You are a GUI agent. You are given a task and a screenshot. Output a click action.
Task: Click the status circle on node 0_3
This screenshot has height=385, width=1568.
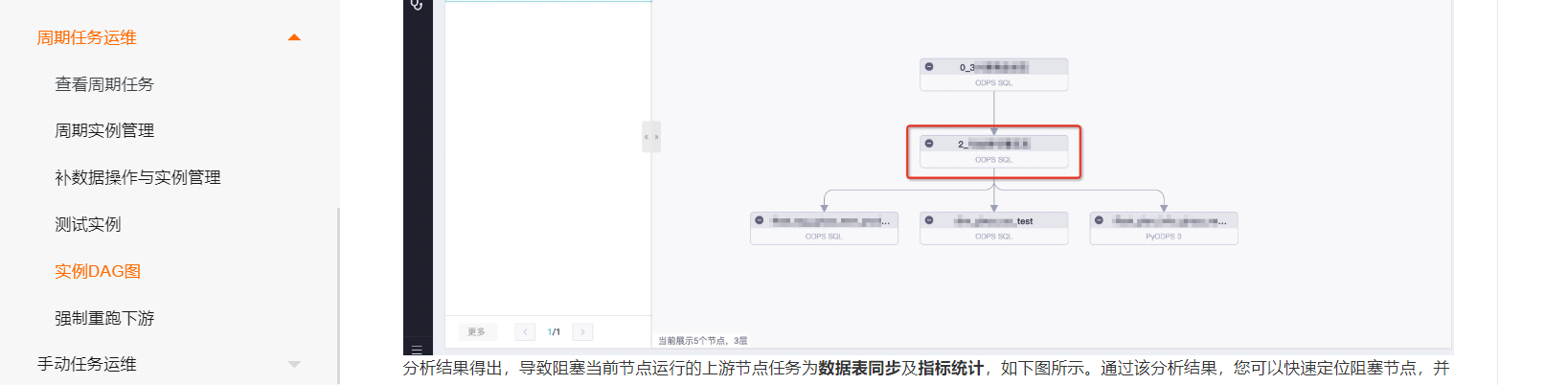(x=929, y=67)
